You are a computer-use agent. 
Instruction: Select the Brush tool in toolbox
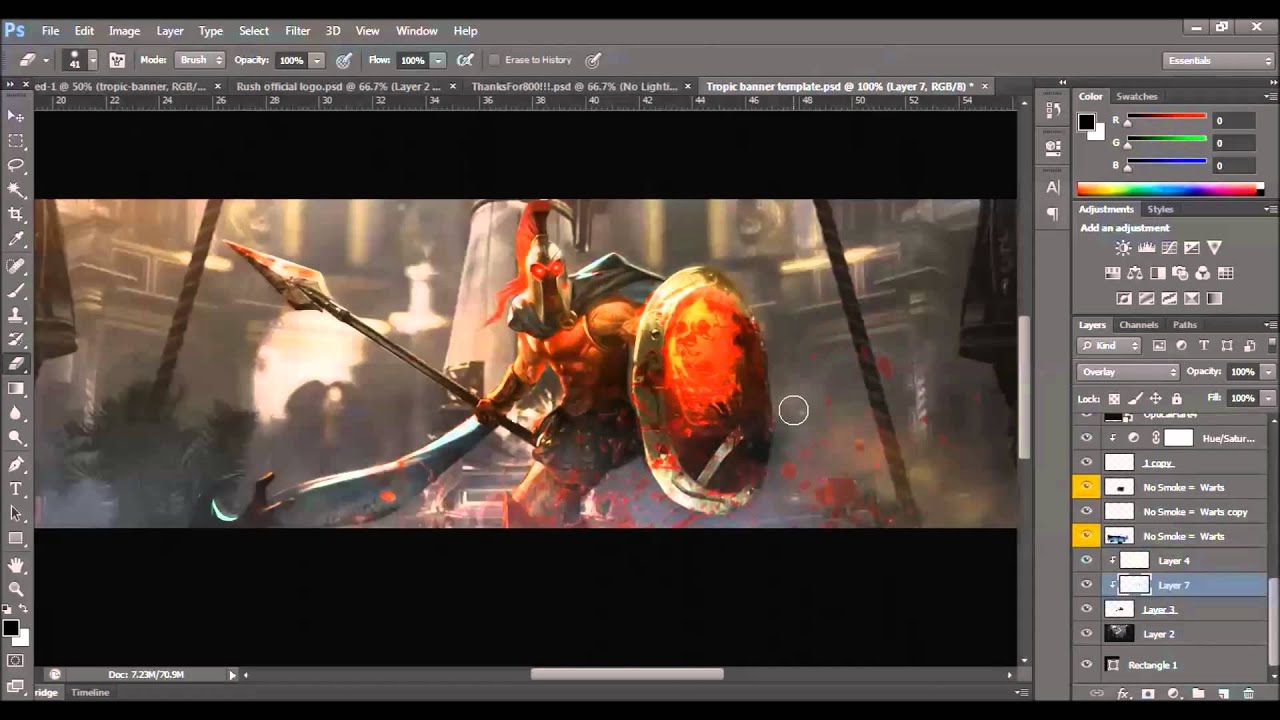[x=16, y=291]
